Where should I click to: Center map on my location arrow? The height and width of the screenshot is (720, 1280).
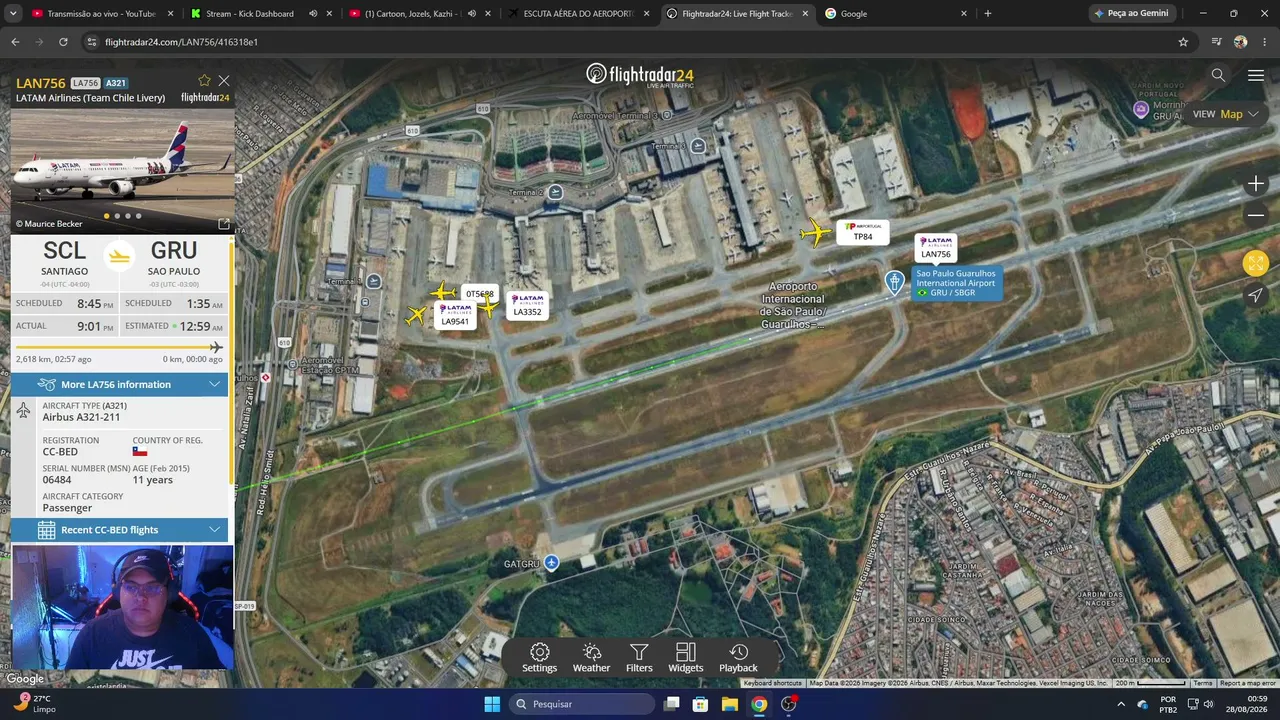(1256, 295)
